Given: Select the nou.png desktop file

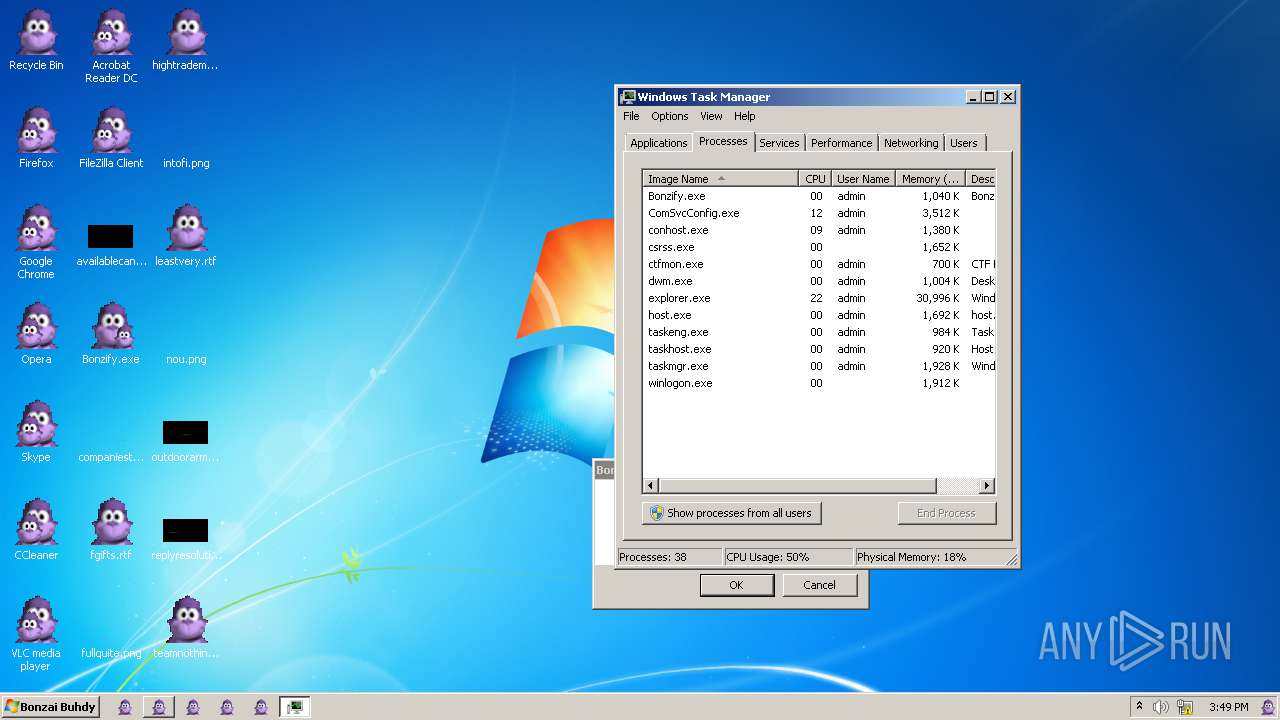Looking at the screenshot, I should [x=186, y=359].
